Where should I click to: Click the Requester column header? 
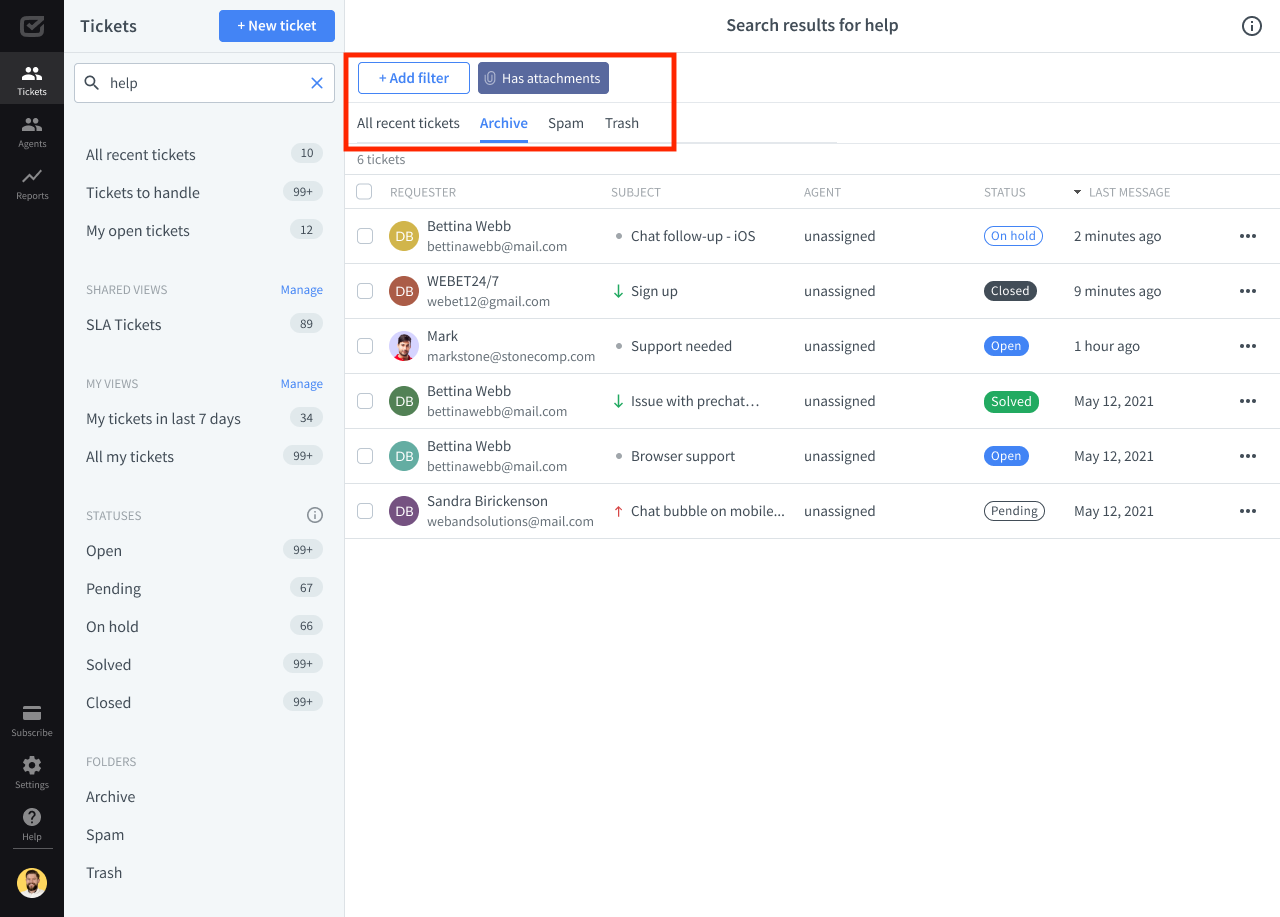(x=423, y=192)
